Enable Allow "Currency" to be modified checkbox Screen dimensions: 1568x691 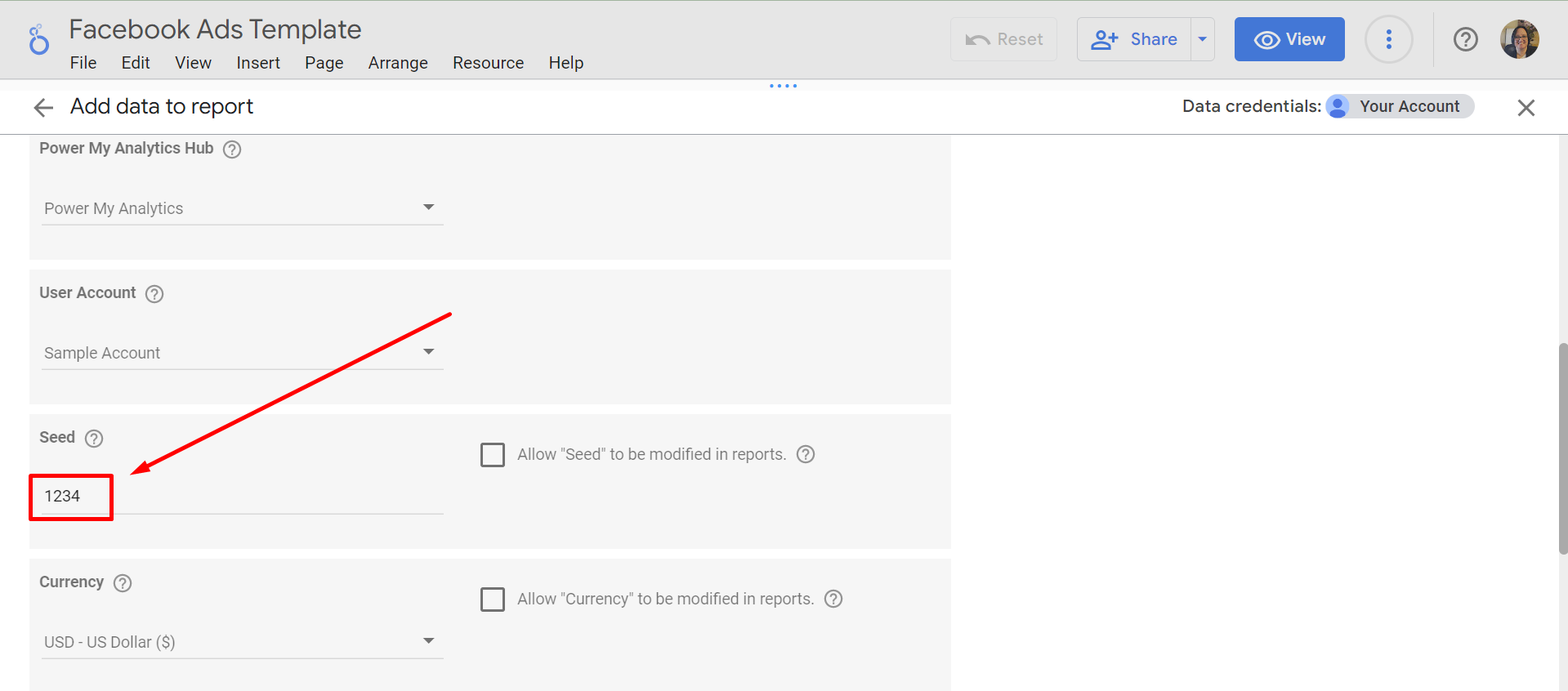pos(493,600)
